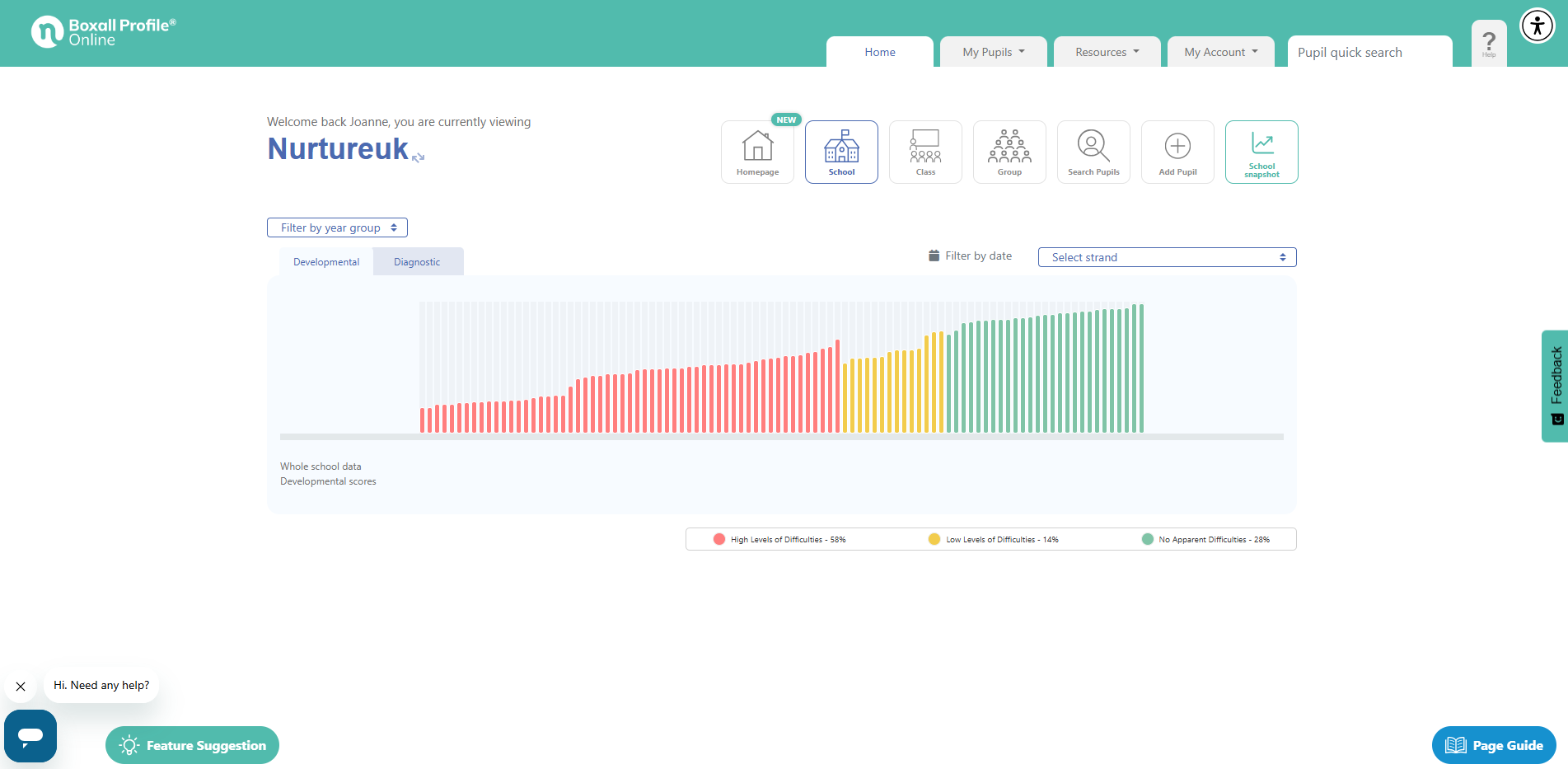Open the Feedback side tab
Viewport: 1568px width, 769px height.
1555,386
